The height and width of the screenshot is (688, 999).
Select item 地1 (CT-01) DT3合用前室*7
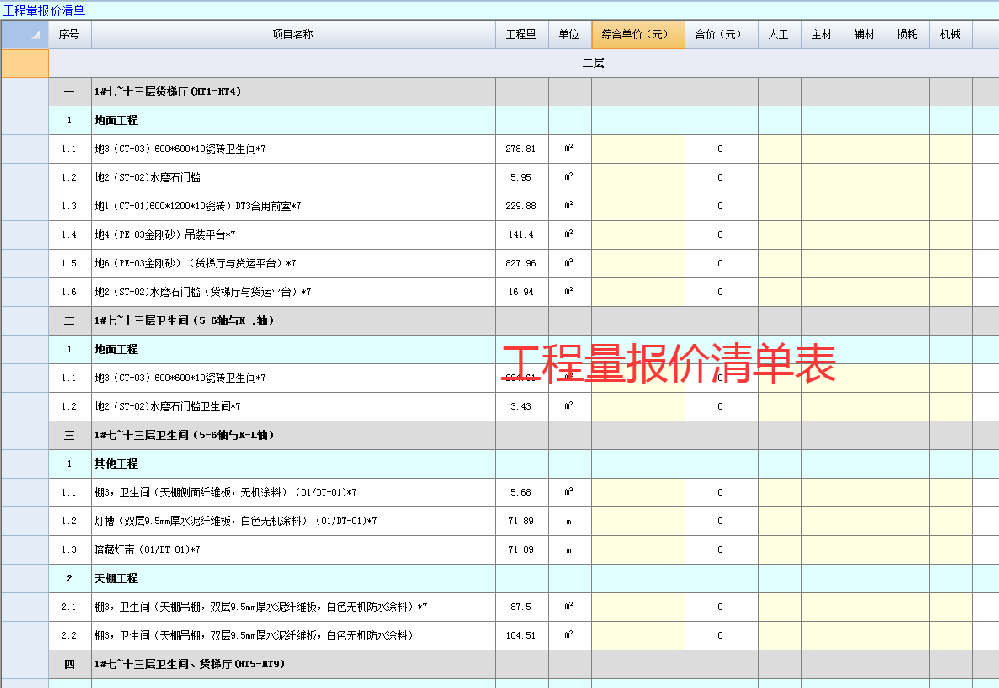point(293,206)
